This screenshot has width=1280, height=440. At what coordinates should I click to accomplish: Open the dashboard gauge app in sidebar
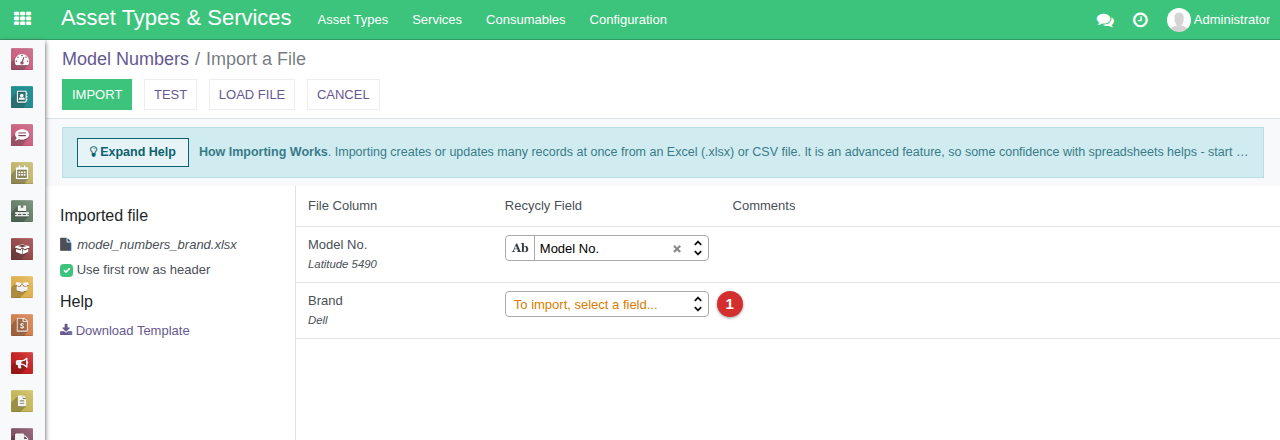(22, 59)
